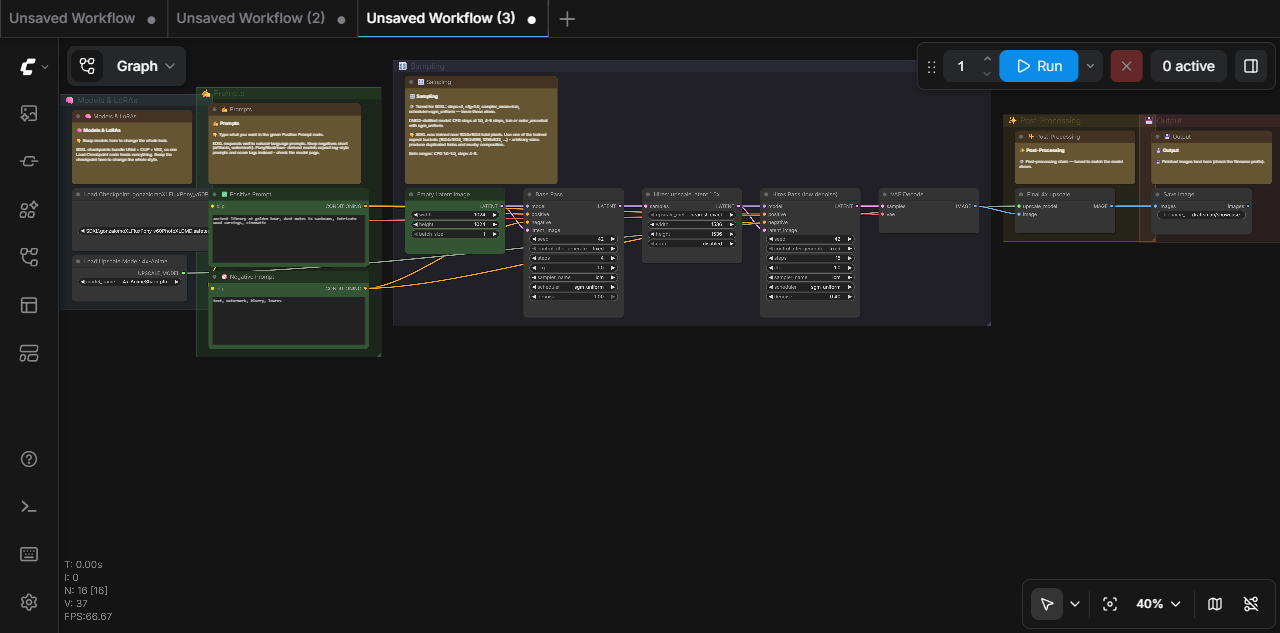The image size is (1280, 633).
Task: Toggle the console terminal panel icon
Action: (29, 506)
